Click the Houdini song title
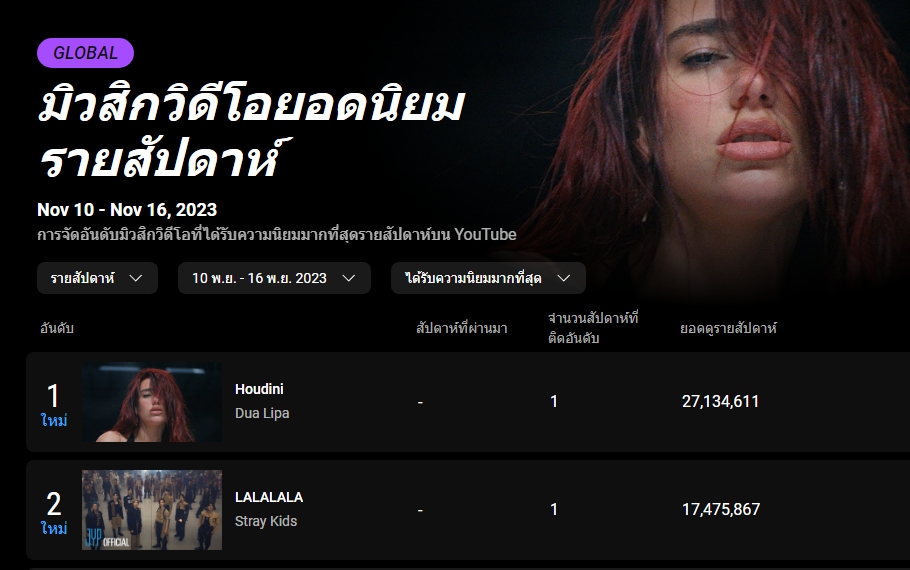This screenshot has height=570, width=910. (x=259, y=389)
